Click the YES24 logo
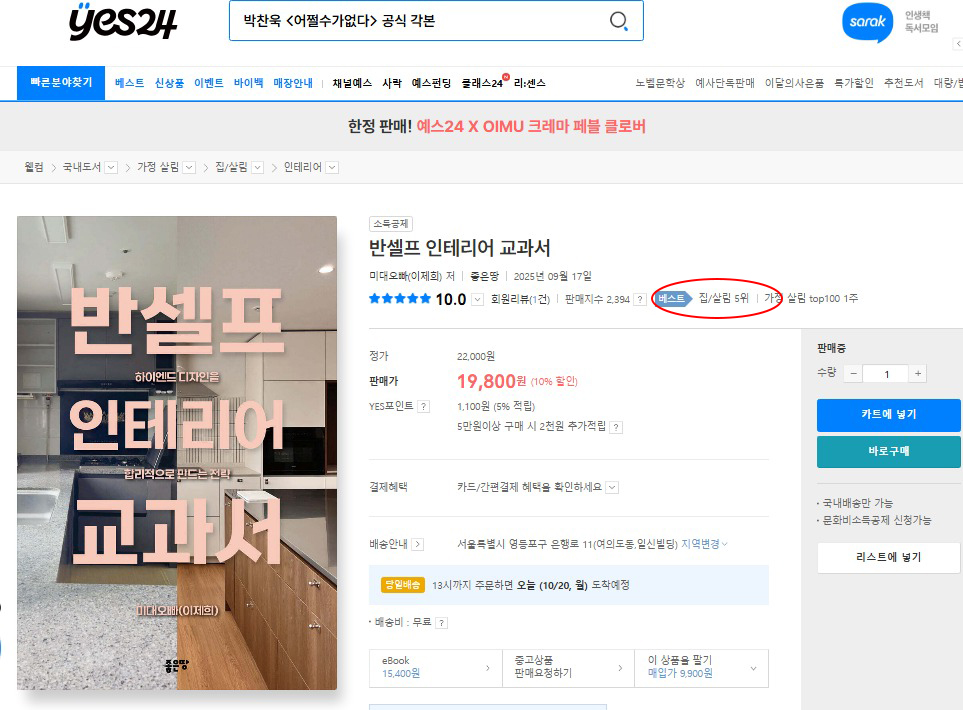The width and height of the screenshot is (963, 710). coord(121,21)
